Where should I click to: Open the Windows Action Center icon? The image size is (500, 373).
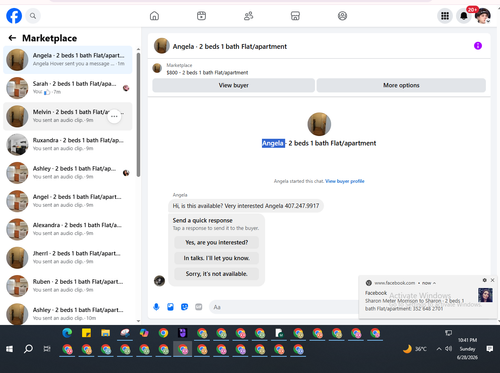(490, 349)
